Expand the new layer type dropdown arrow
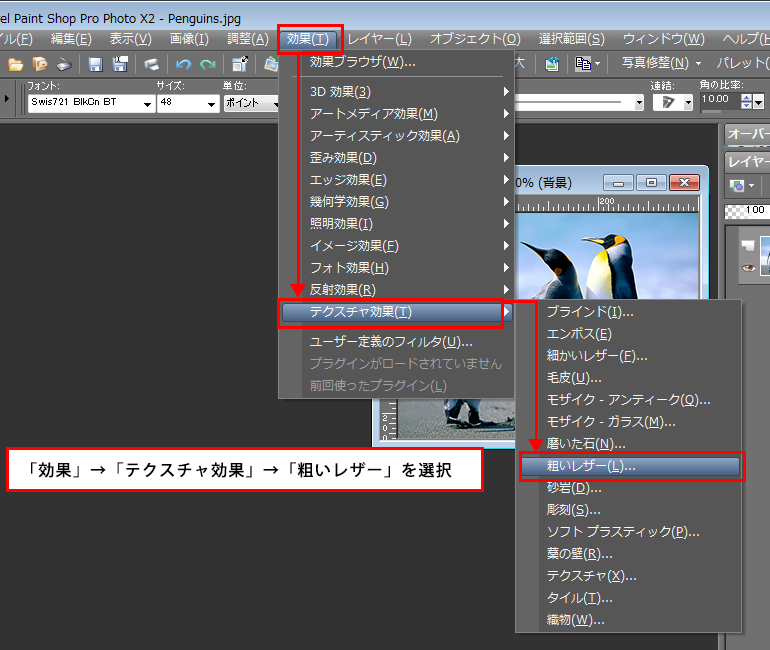The width and height of the screenshot is (770, 650). (x=751, y=186)
